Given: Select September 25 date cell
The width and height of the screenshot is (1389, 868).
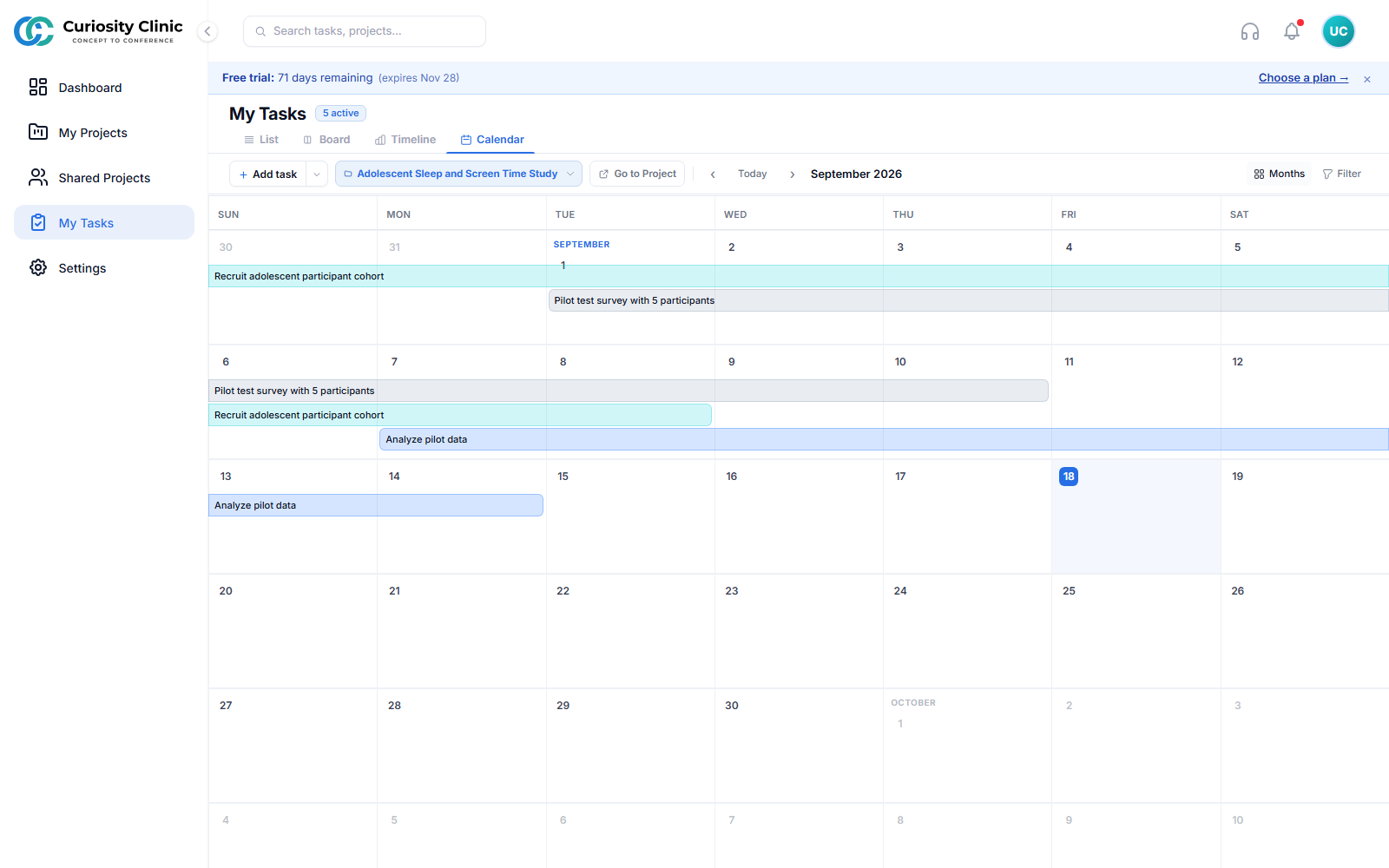Looking at the screenshot, I should click(1136, 631).
